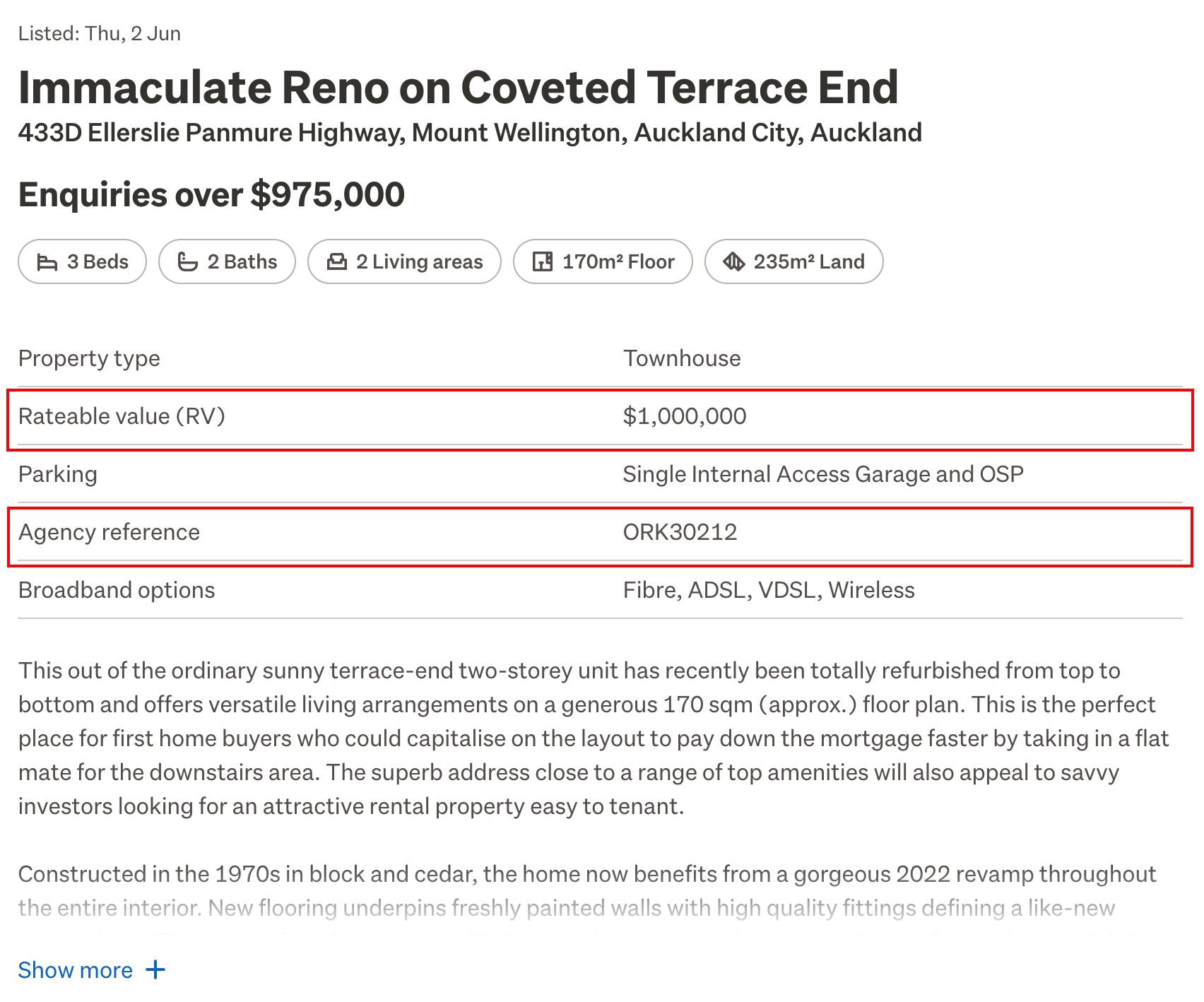The height and width of the screenshot is (1002, 1204).
Task: Click the Enquiries over $975,000 price
Action: (x=211, y=195)
